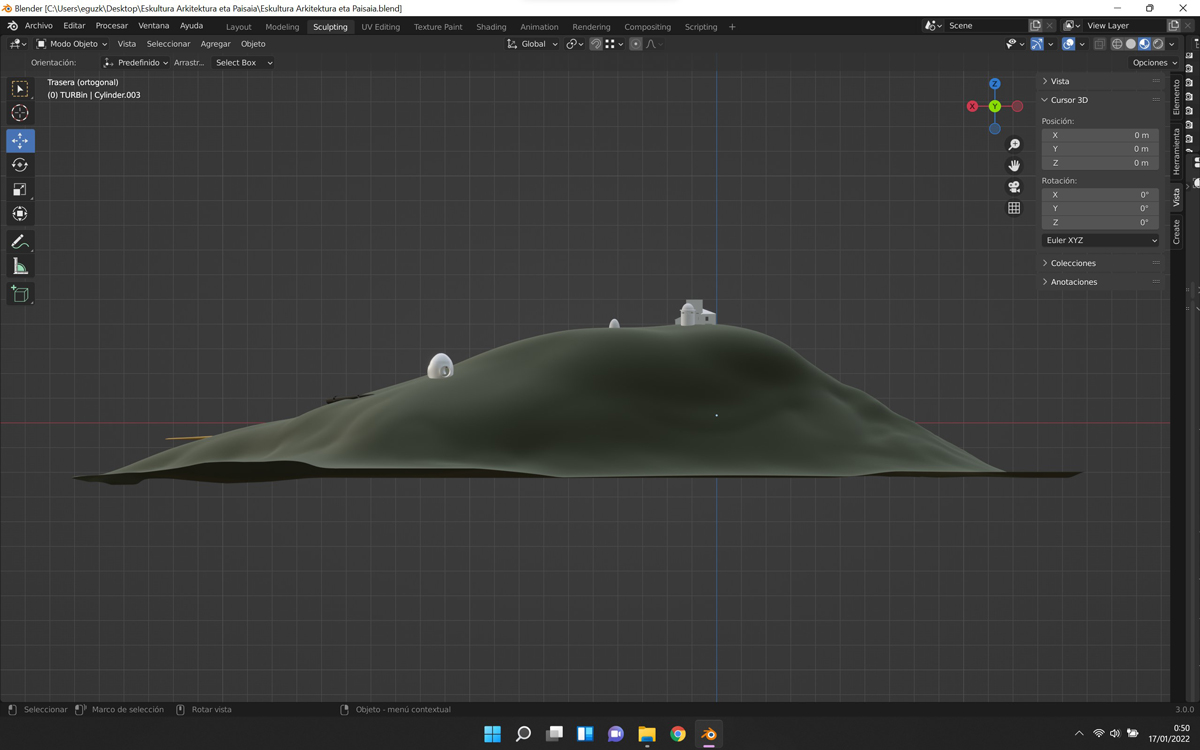Toggle proportional editing in header
This screenshot has height=750, width=1200.
tap(636, 44)
